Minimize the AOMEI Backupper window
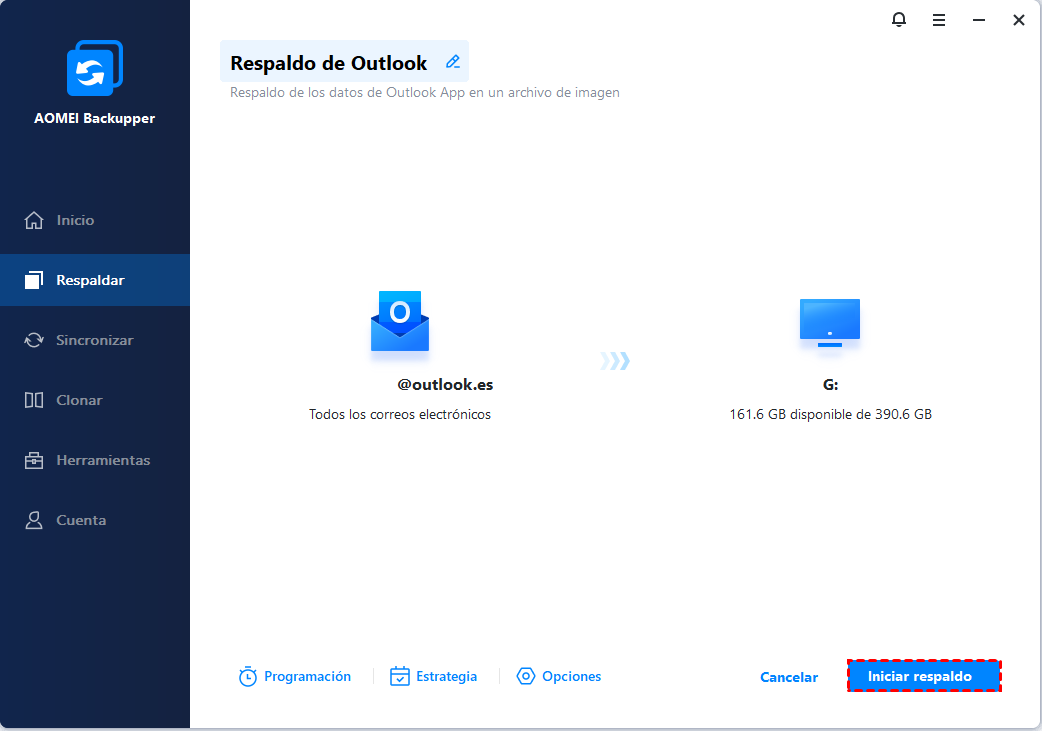The height and width of the screenshot is (731, 1042). [979, 20]
